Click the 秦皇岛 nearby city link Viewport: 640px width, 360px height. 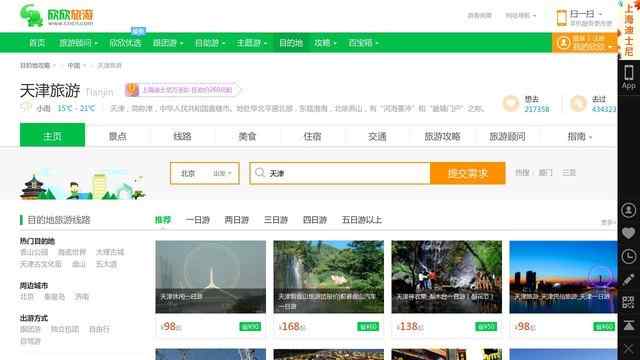[x=54, y=297]
